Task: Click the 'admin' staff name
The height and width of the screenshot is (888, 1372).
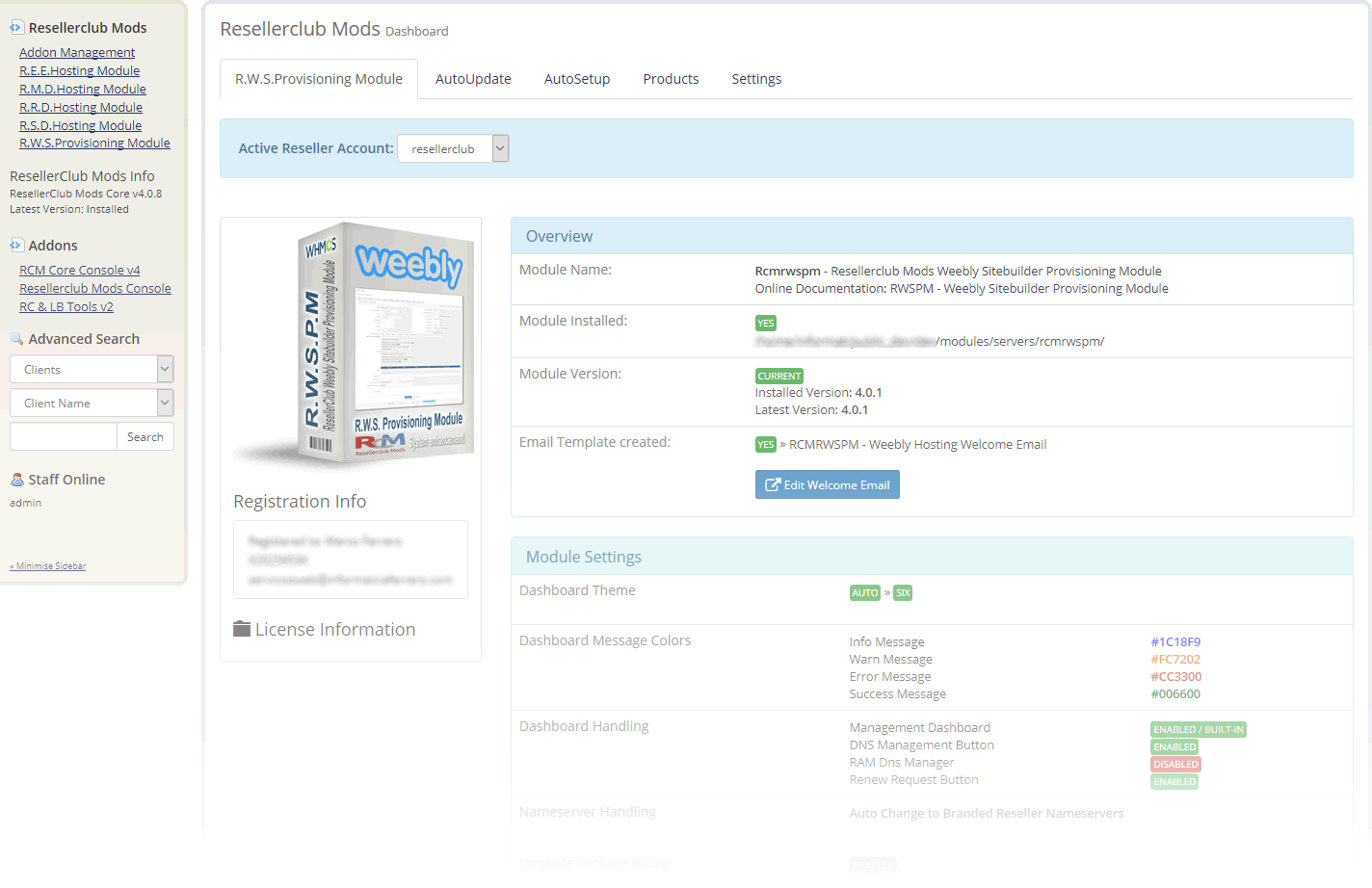Action: (26, 503)
